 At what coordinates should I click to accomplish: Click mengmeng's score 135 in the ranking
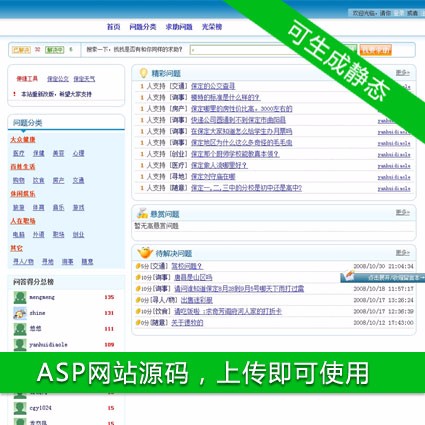coord(109,297)
